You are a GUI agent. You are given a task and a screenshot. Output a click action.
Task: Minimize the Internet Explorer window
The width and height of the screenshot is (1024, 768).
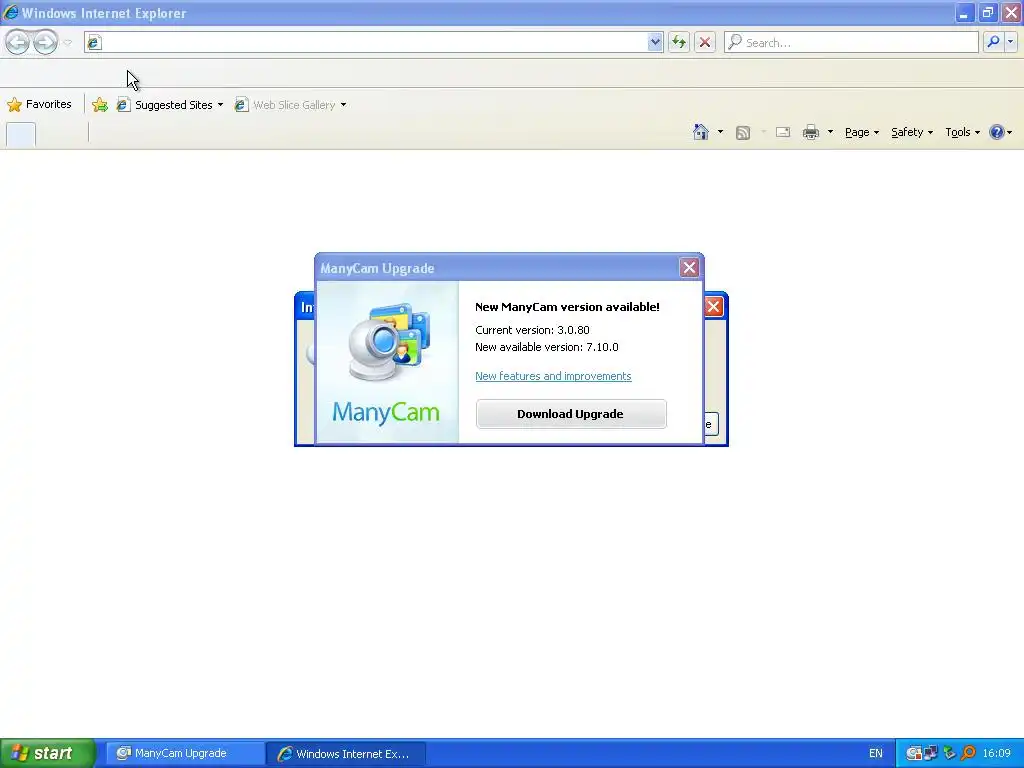tap(964, 12)
